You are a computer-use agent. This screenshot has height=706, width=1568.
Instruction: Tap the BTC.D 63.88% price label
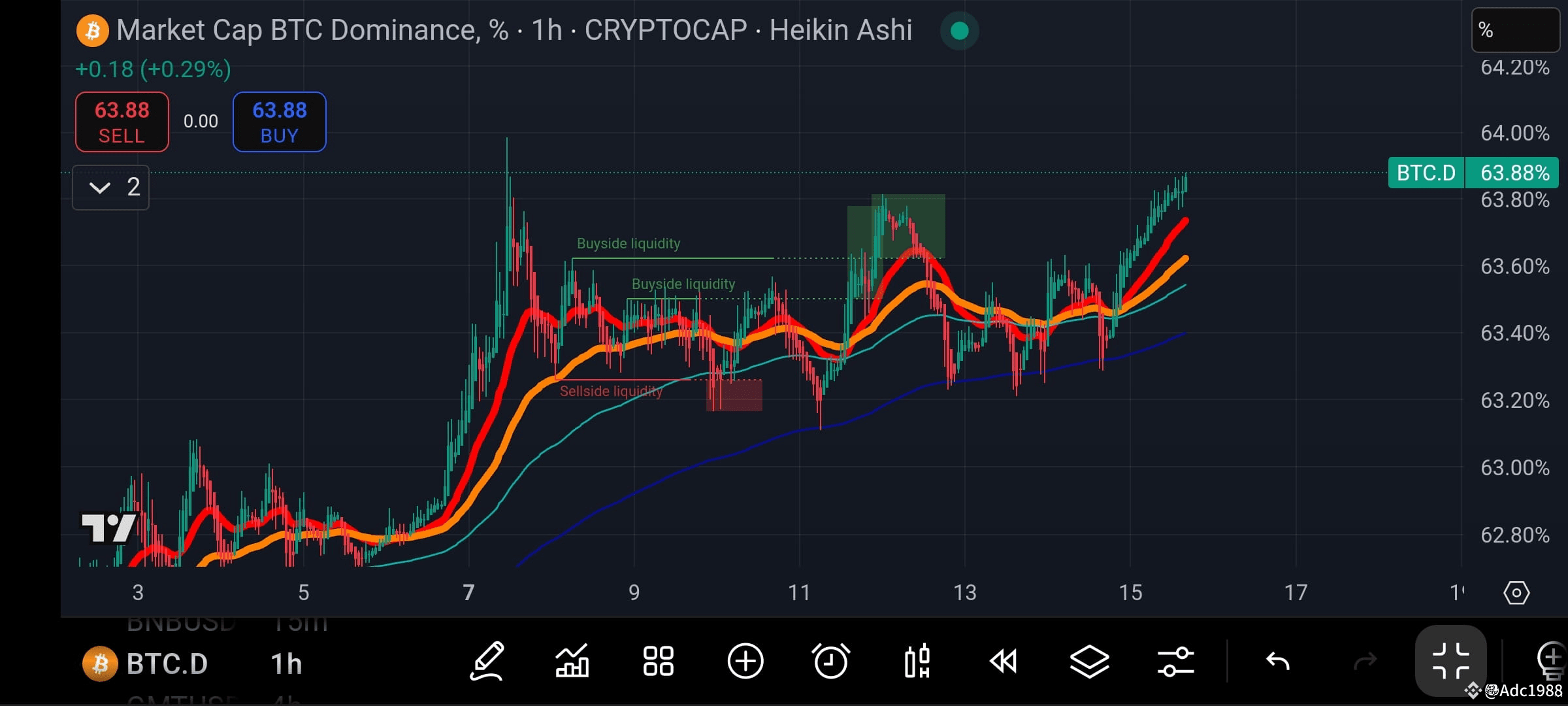(x=1473, y=173)
